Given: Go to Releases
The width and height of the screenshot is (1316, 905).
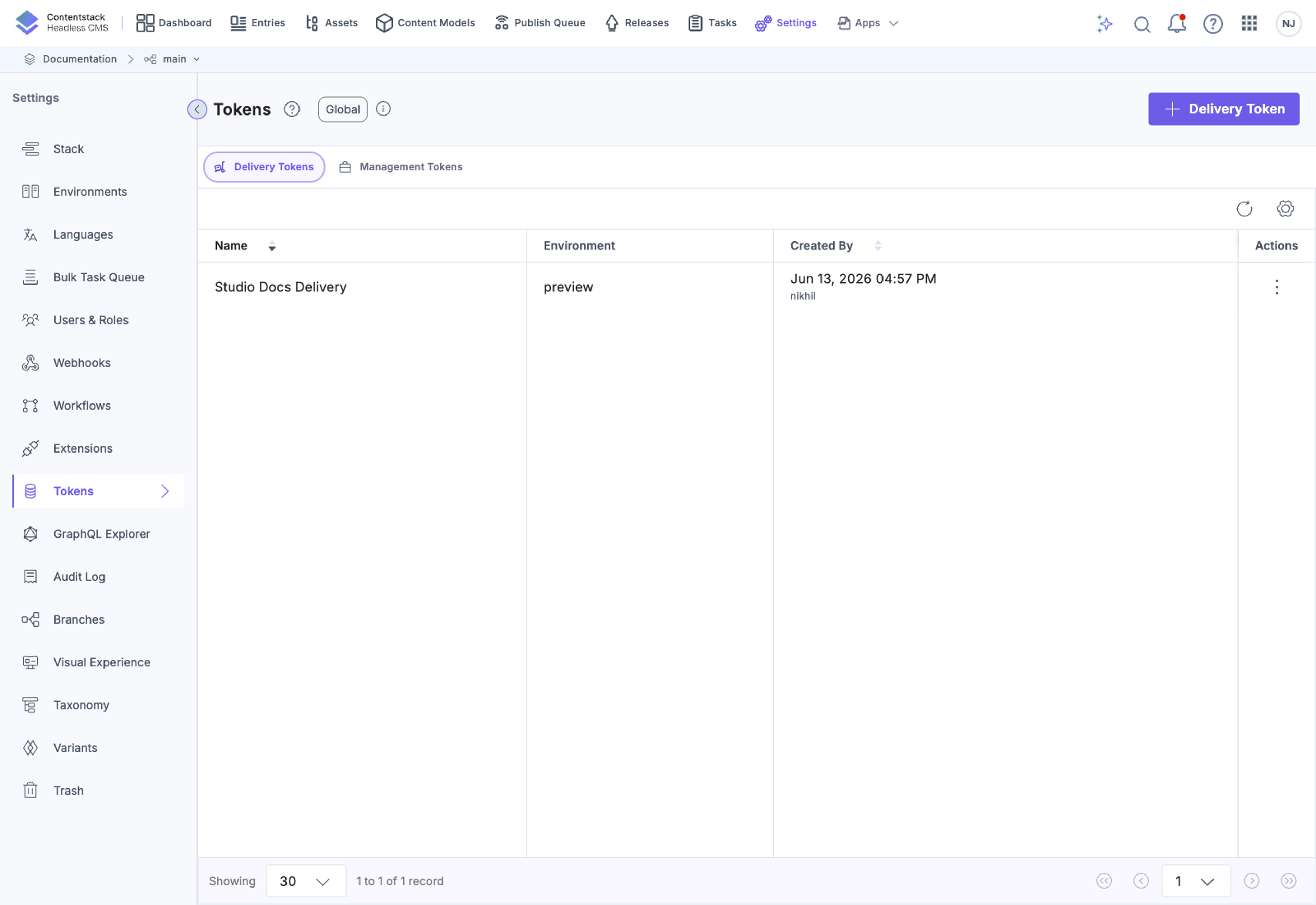Looking at the screenshot, I should [637, 23].
